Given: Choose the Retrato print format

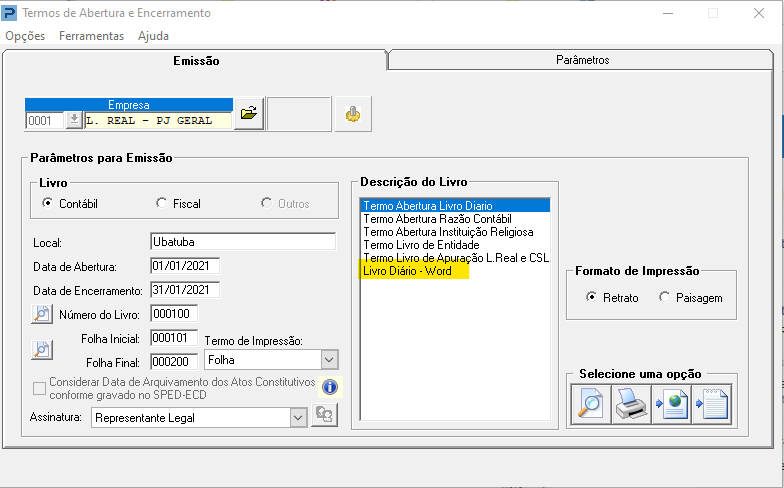Looking at the screenshot, I should pyautogui.click(x=592, y=297).
